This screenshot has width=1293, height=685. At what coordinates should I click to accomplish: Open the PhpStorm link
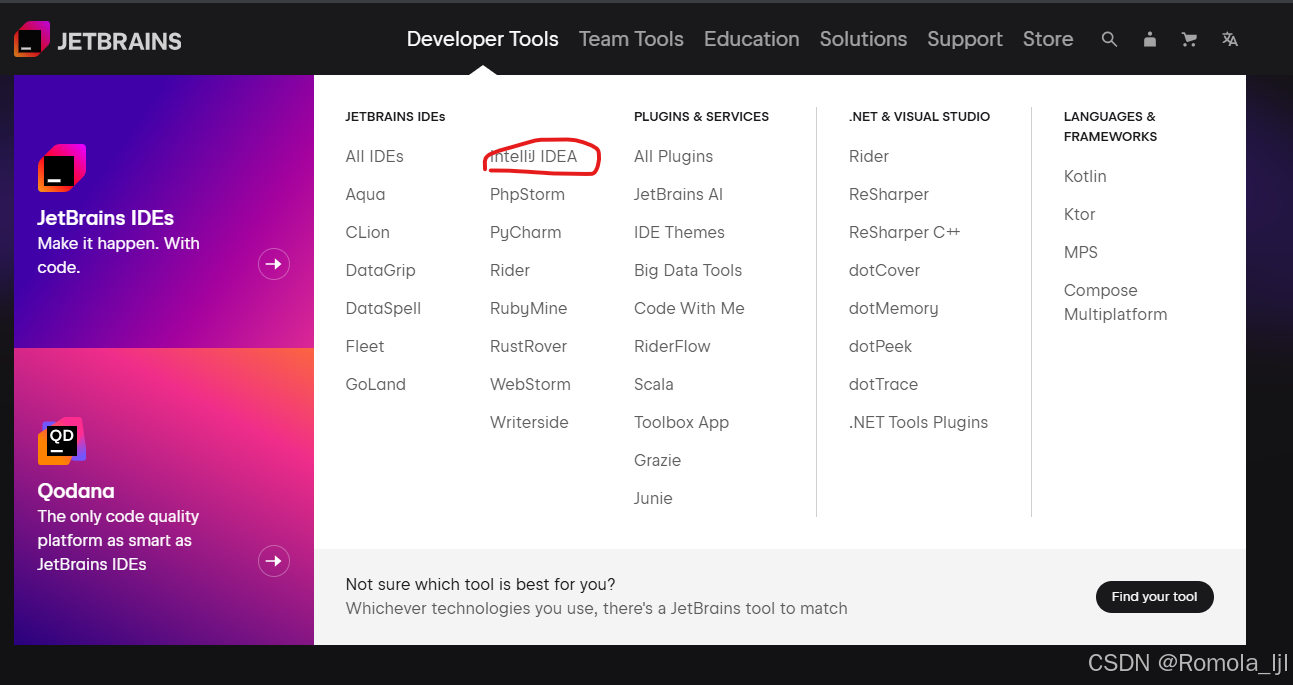(x=528, y=194)
